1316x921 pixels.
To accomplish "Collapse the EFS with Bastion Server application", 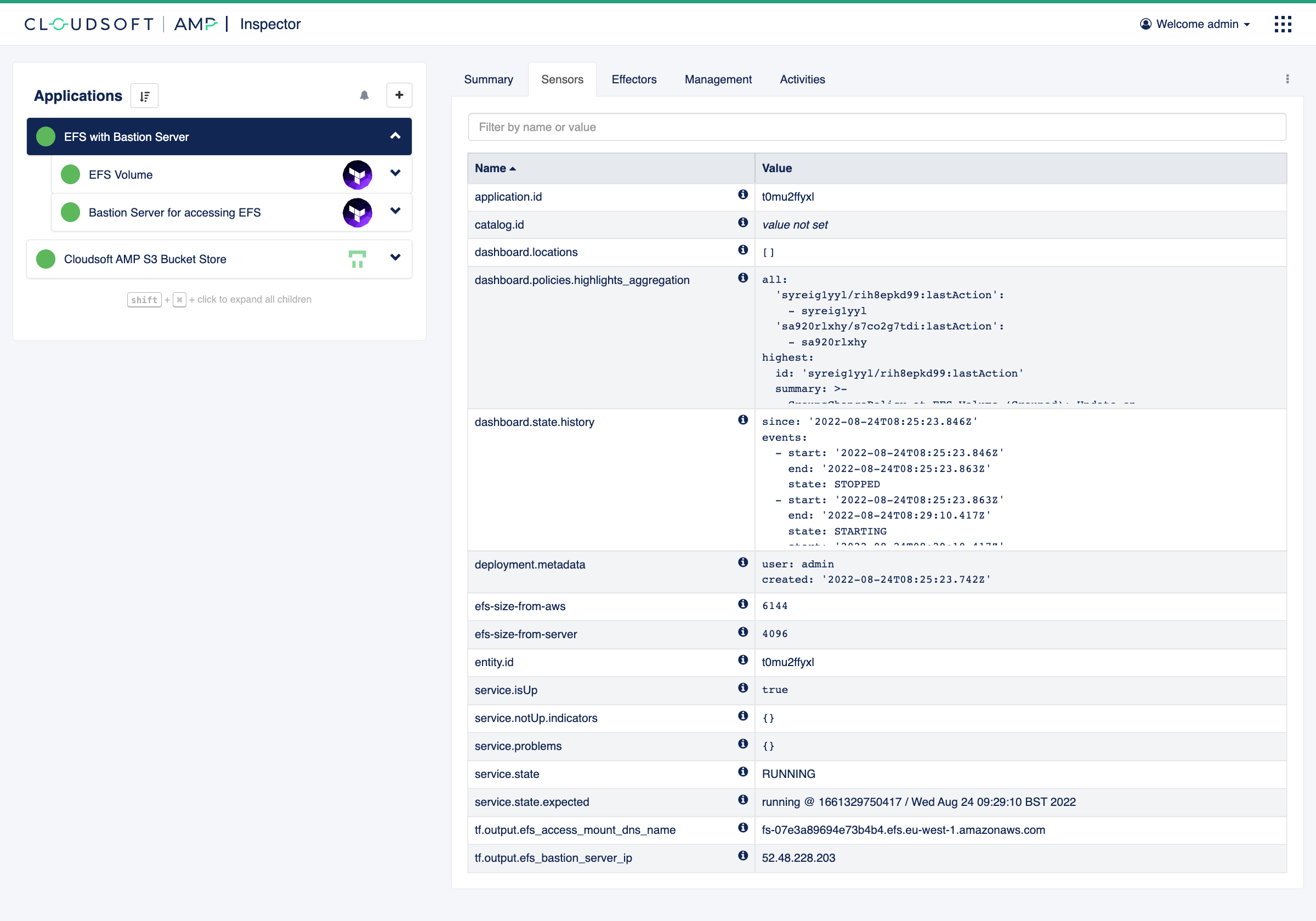I will [x=395, y=137].
